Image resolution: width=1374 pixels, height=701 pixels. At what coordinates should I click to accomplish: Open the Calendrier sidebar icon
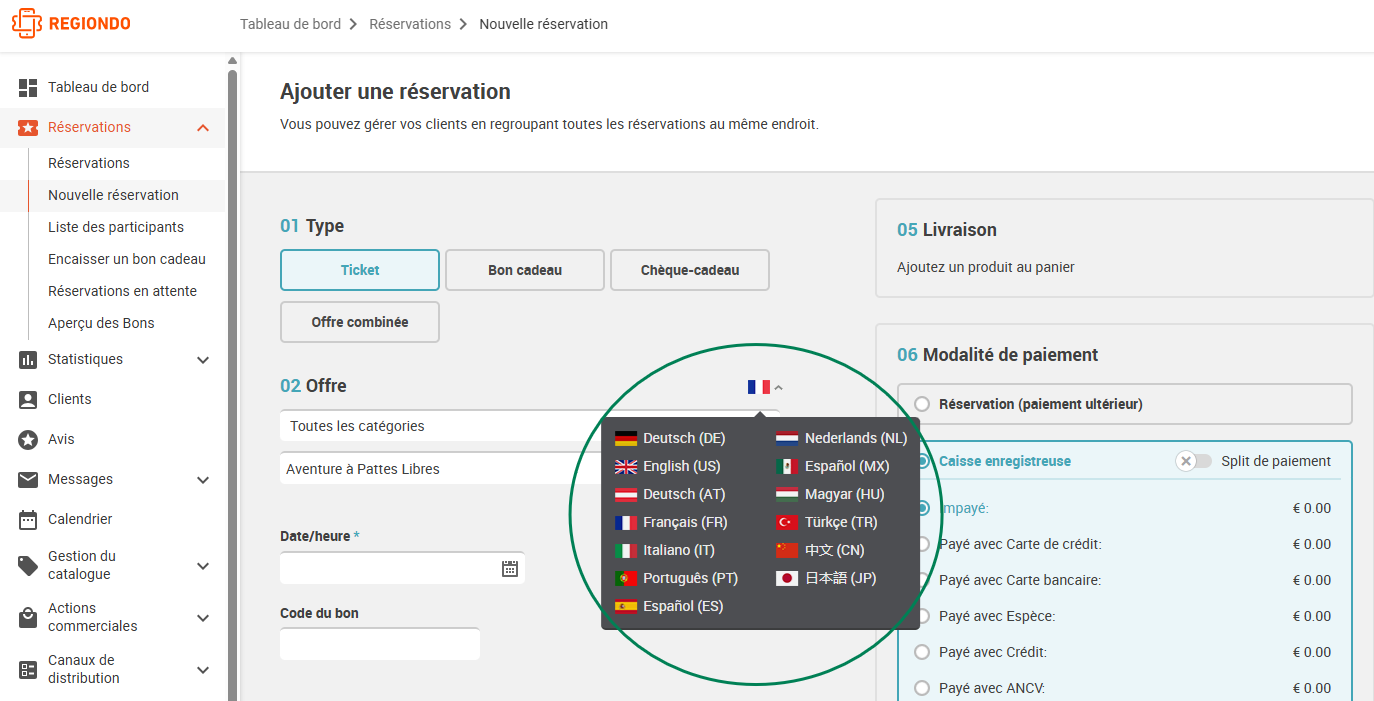point(28,519)
